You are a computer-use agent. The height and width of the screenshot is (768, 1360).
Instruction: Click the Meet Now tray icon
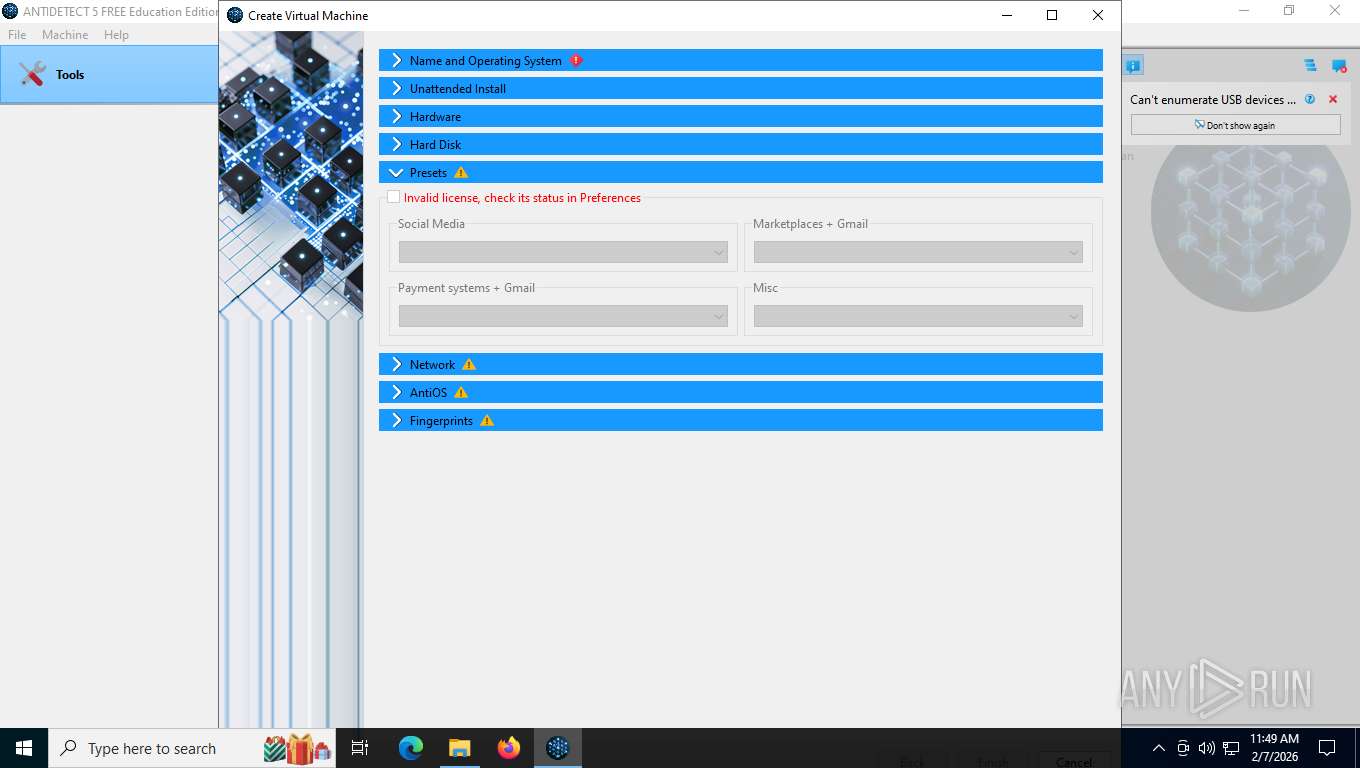(1183, 748)
